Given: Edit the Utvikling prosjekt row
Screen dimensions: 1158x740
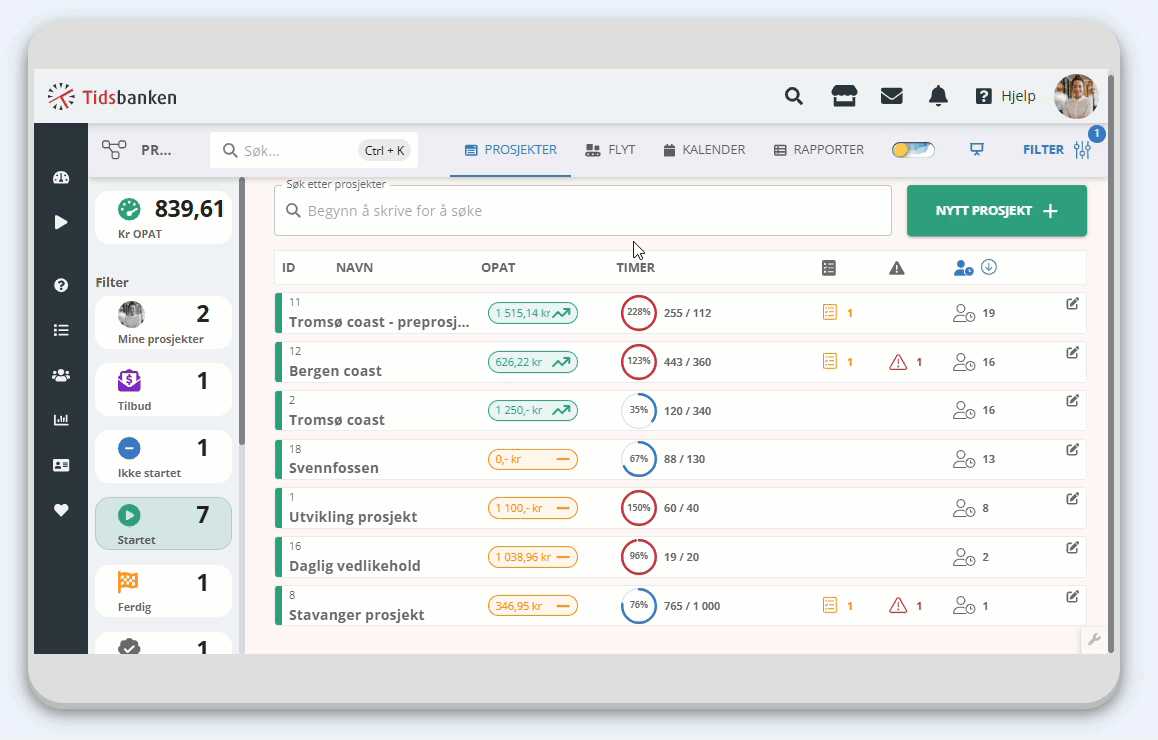Looking at the screenshot, I should tap(1072, 499).
